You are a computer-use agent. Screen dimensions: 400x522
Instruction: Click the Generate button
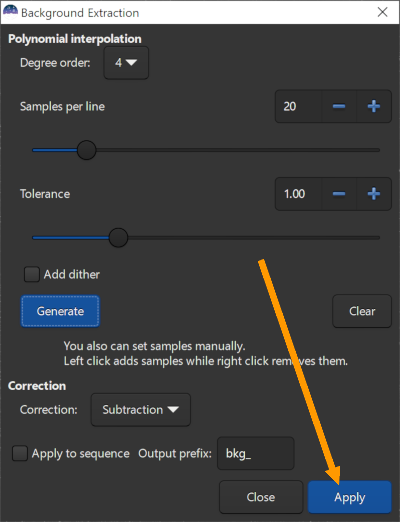pos(60,311)
